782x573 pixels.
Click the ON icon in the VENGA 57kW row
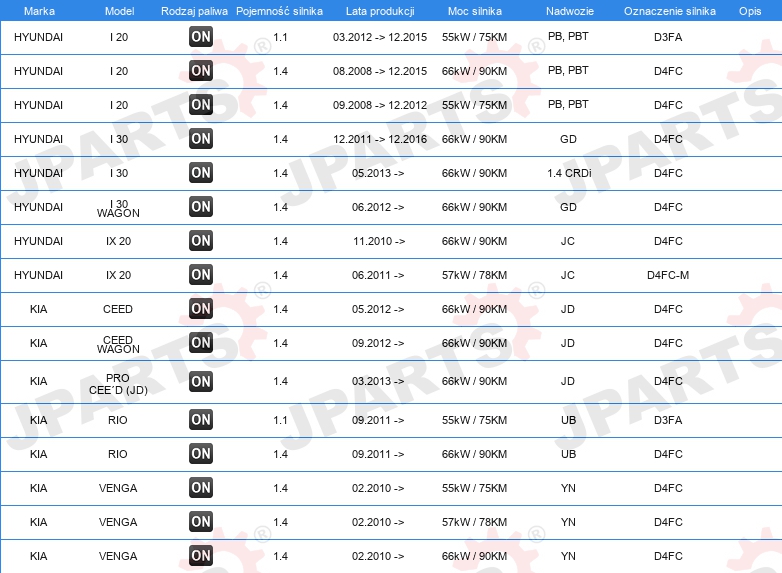pyautogui.click(x=200, y=522)
